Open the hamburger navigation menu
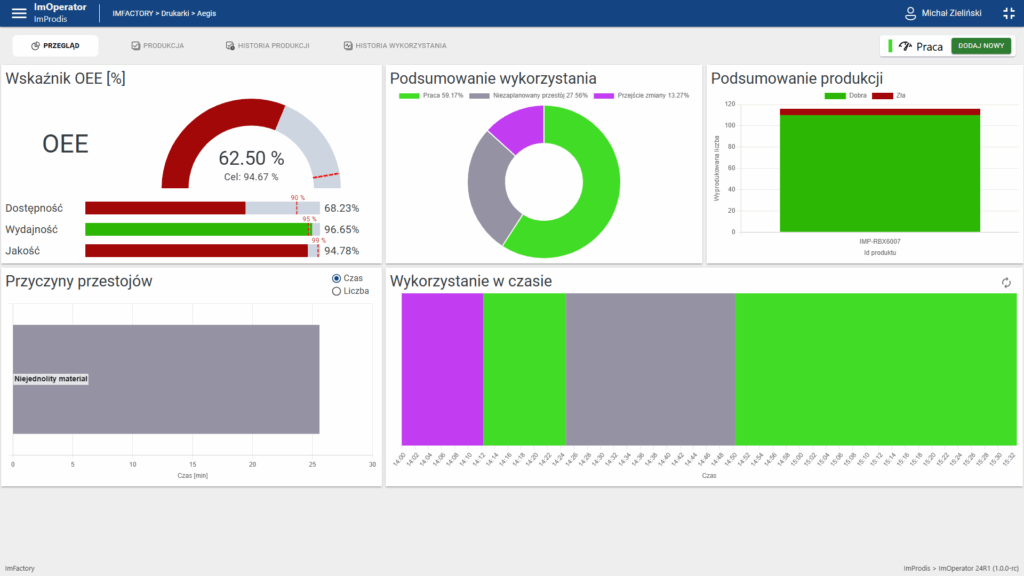Screen dimensions: 1024x576 click(x=19, y=13)
